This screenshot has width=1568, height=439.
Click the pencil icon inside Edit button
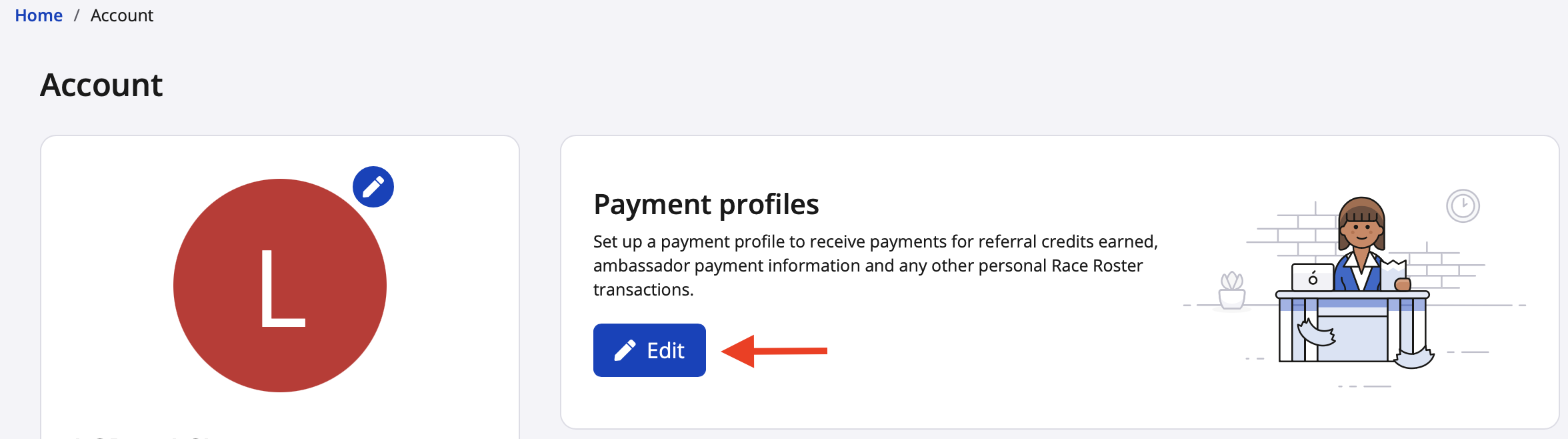click(625, 350)
